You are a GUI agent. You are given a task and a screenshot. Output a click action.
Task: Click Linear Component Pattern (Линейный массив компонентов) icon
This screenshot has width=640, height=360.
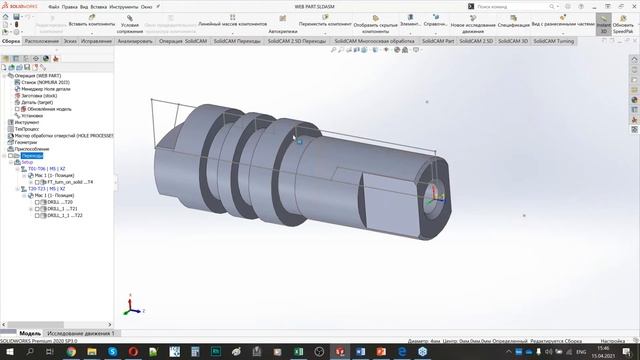233,17
